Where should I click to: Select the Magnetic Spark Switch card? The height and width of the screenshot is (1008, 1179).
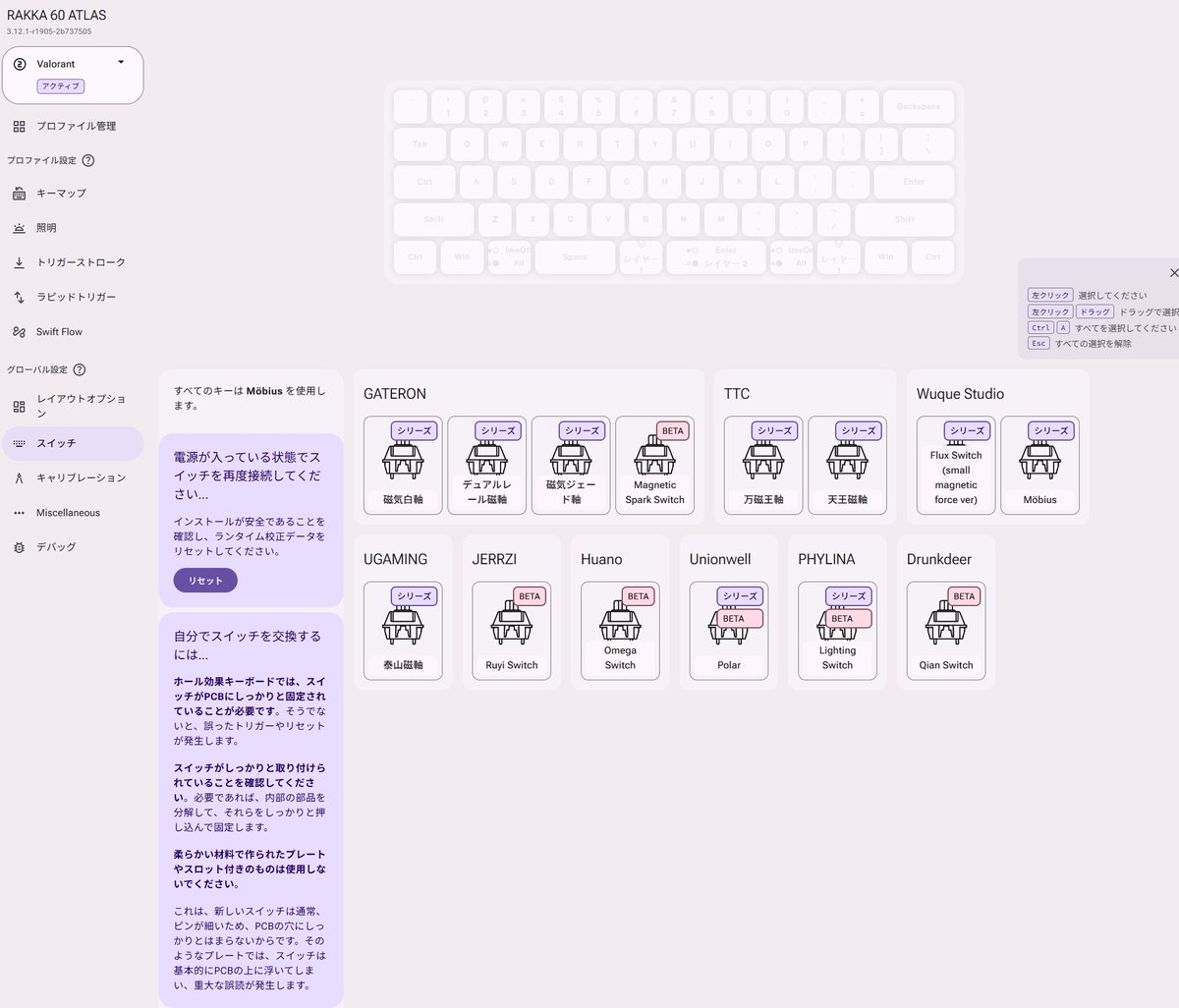[x=654, y=466]
